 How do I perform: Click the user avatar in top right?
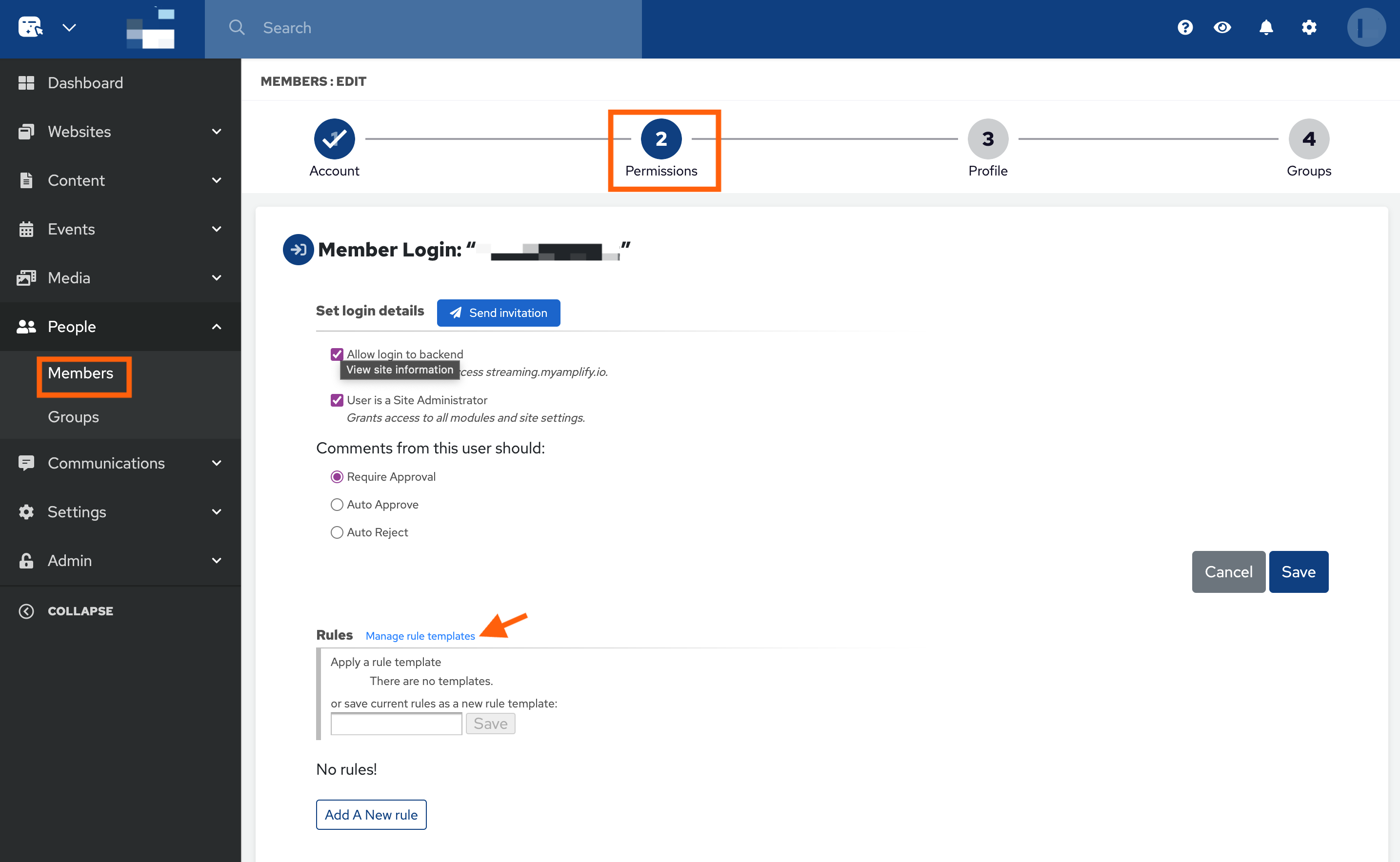(1366, 27)
